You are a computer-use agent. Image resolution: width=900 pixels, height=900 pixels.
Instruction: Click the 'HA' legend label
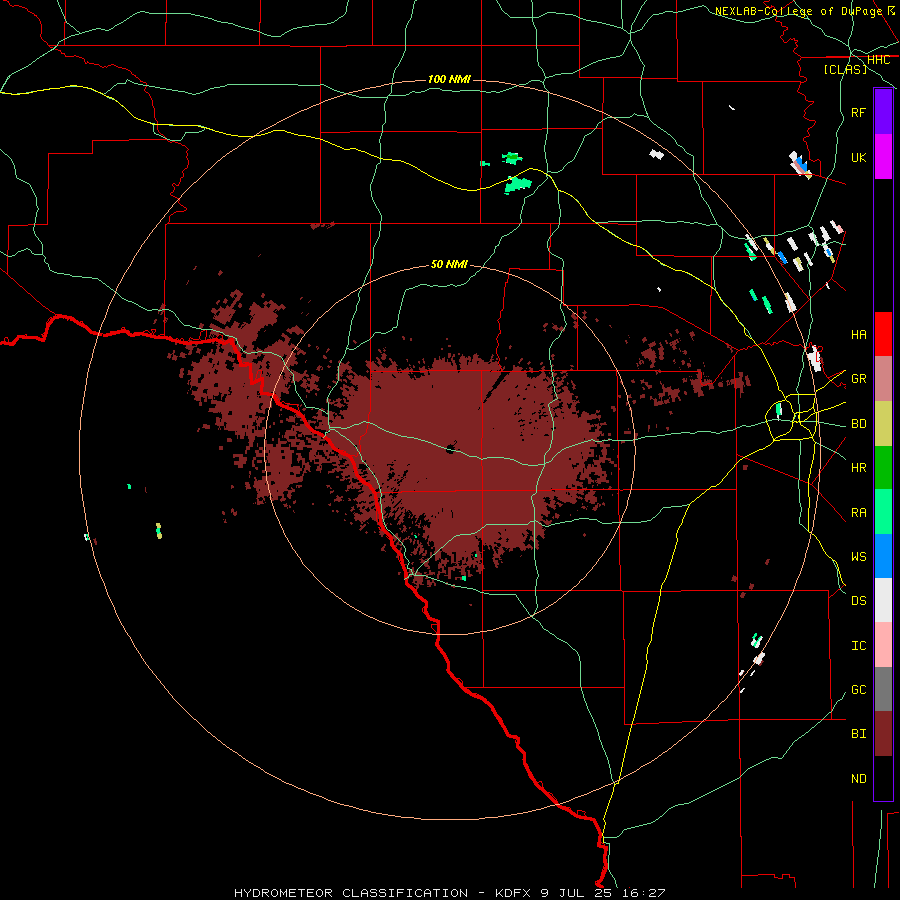pyautogui.click(x=859, y=334)
